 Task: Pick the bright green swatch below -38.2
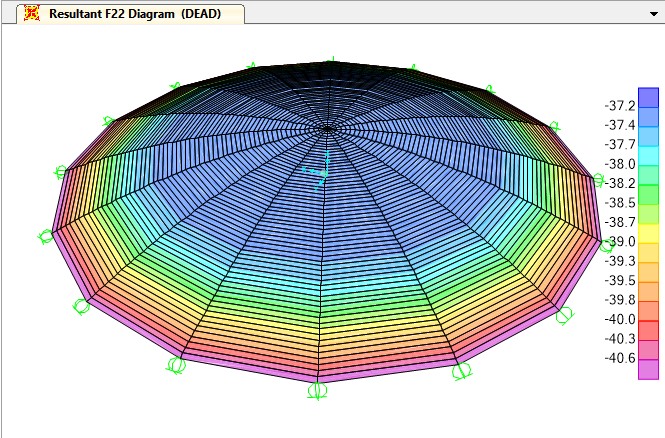point(648,195)
